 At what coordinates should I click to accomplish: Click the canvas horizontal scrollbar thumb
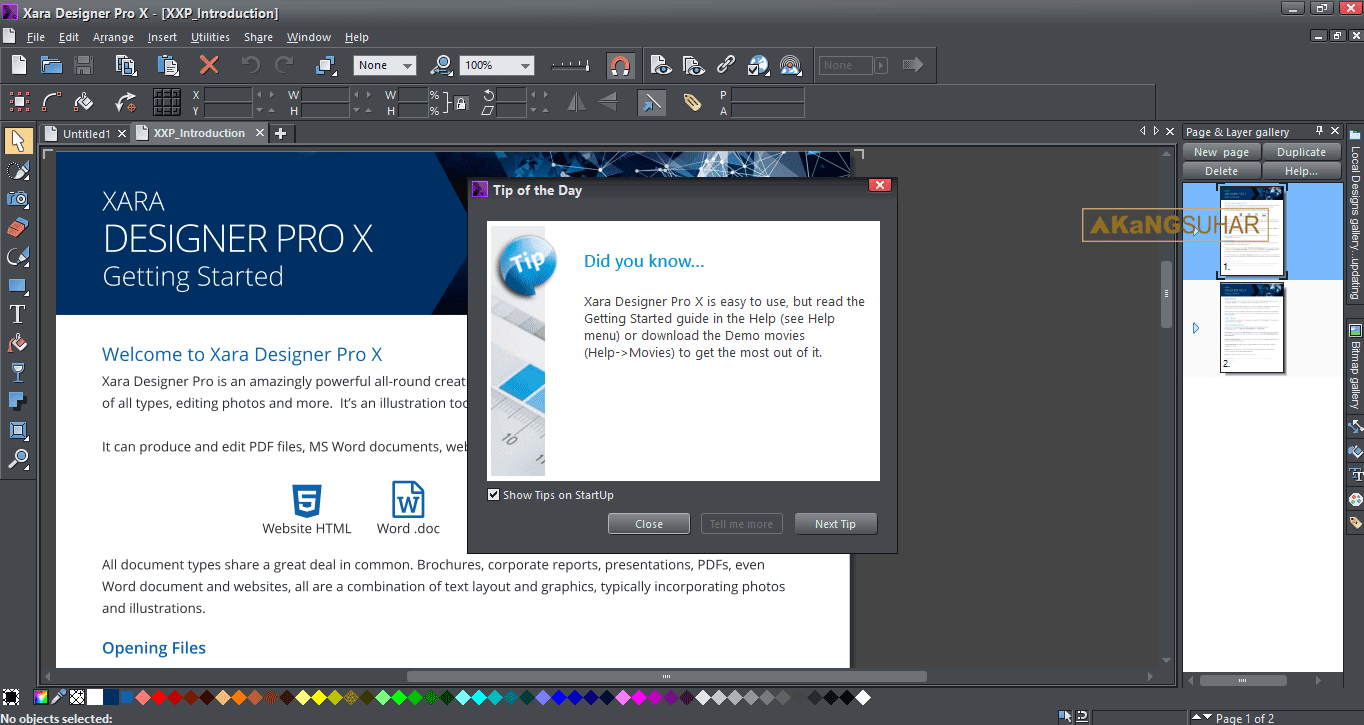[666, 677]
